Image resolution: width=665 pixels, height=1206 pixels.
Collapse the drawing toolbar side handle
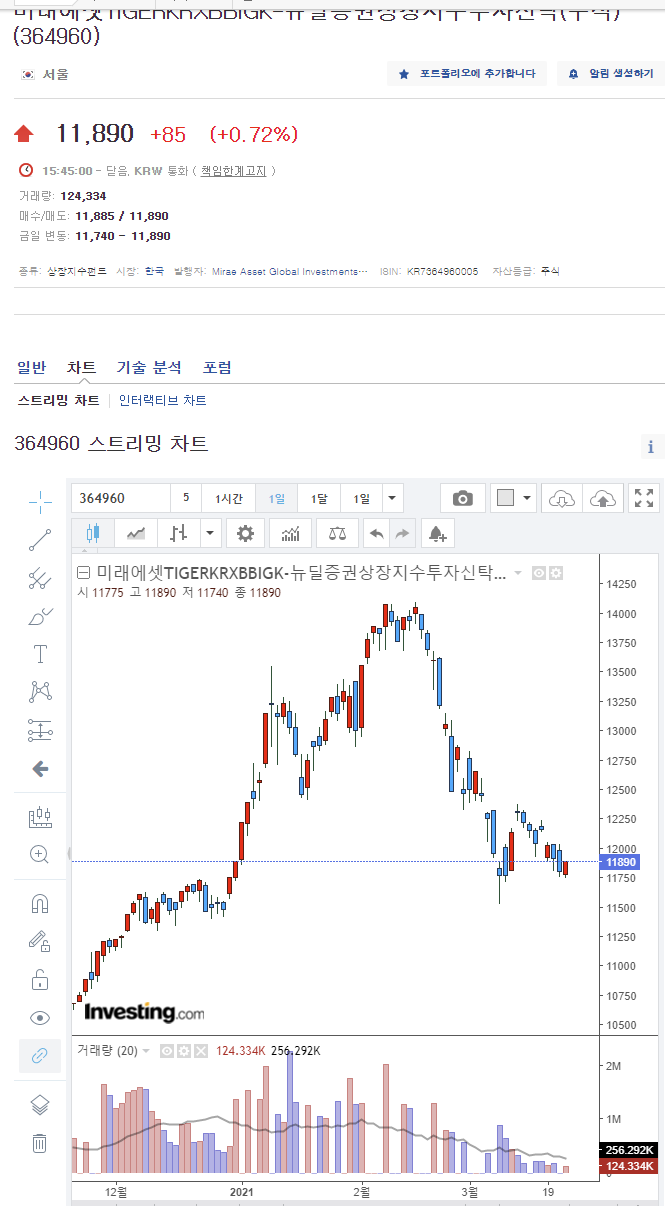pos(69,854)
